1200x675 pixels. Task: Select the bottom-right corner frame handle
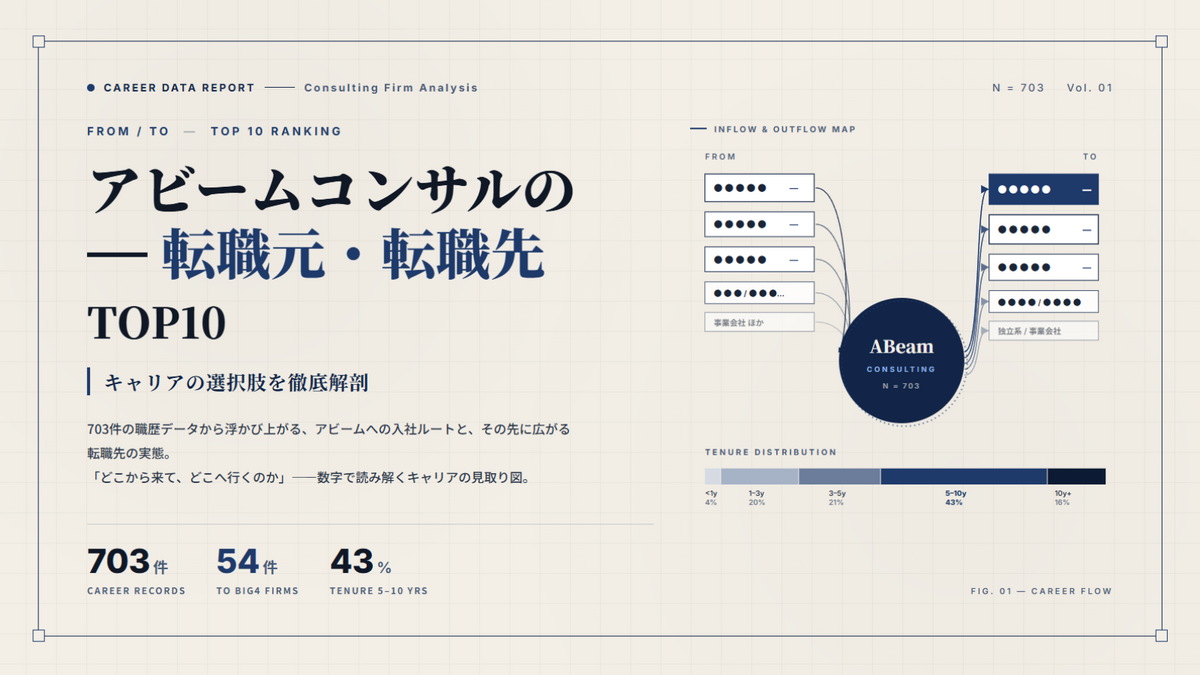1161,635
